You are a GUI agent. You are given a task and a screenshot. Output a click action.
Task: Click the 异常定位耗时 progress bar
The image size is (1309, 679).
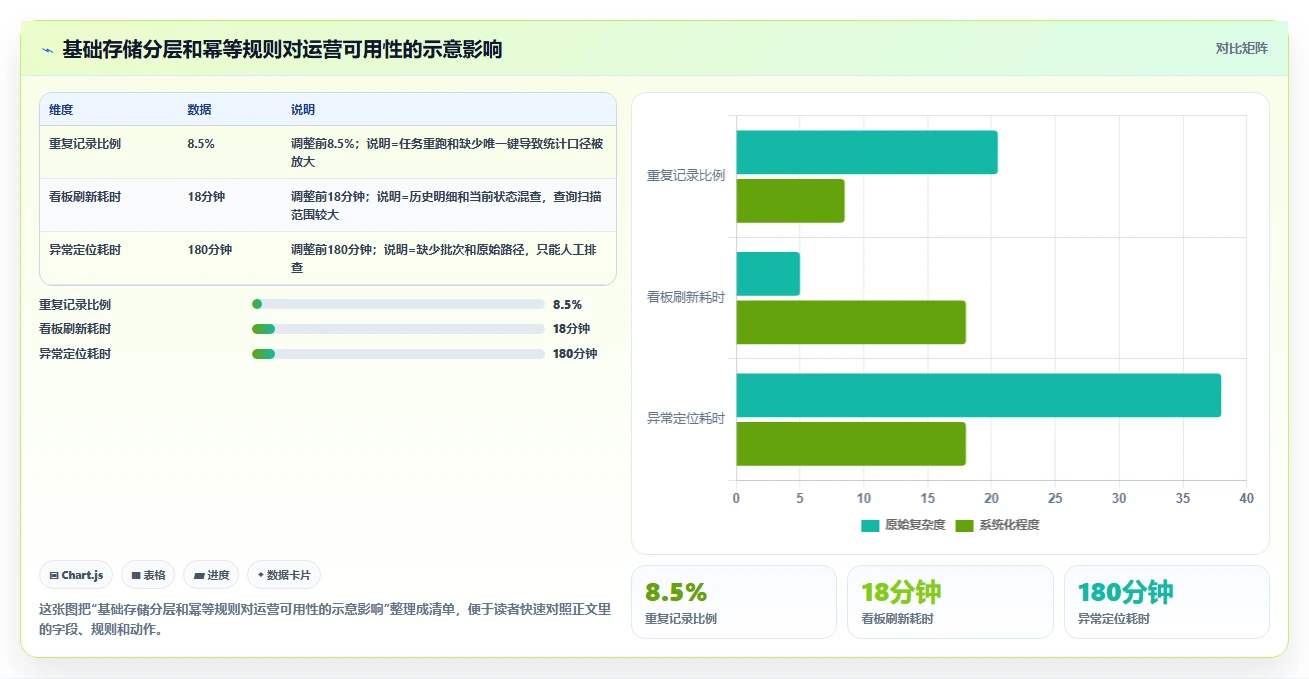(398, 353)
